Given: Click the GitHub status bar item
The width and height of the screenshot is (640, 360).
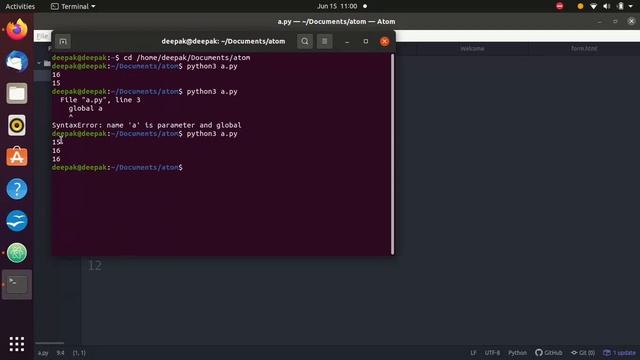Looking at the screenshot, I should (549, 353).
